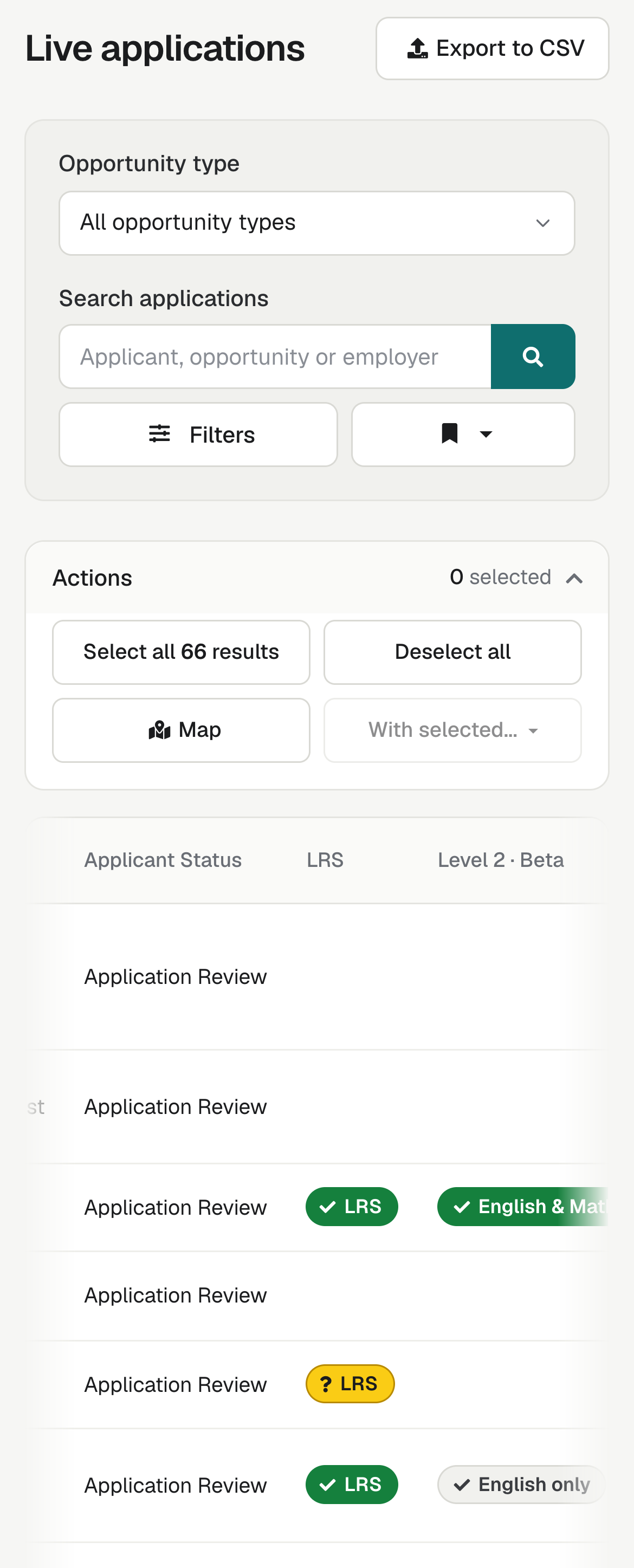This screenshot has height=1568, width=634.
Task: Click the English only badge
Action: [522, 1485]
